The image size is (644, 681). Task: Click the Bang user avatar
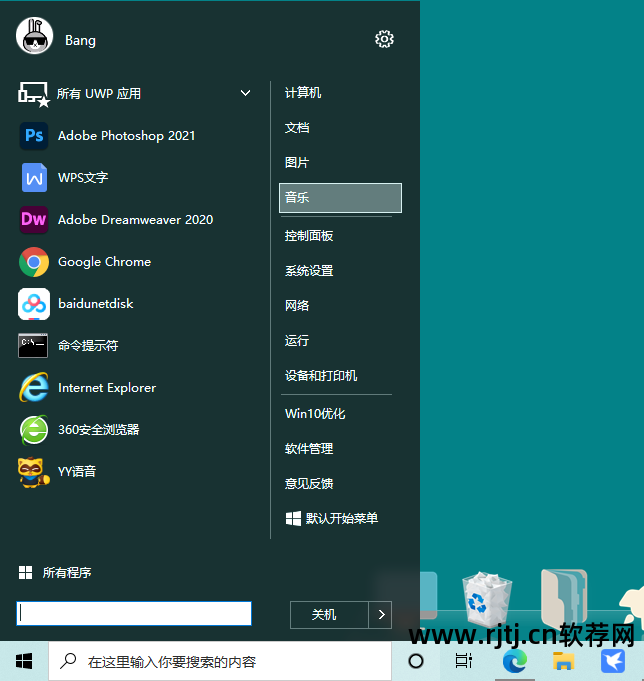click(x=34, y=36)
